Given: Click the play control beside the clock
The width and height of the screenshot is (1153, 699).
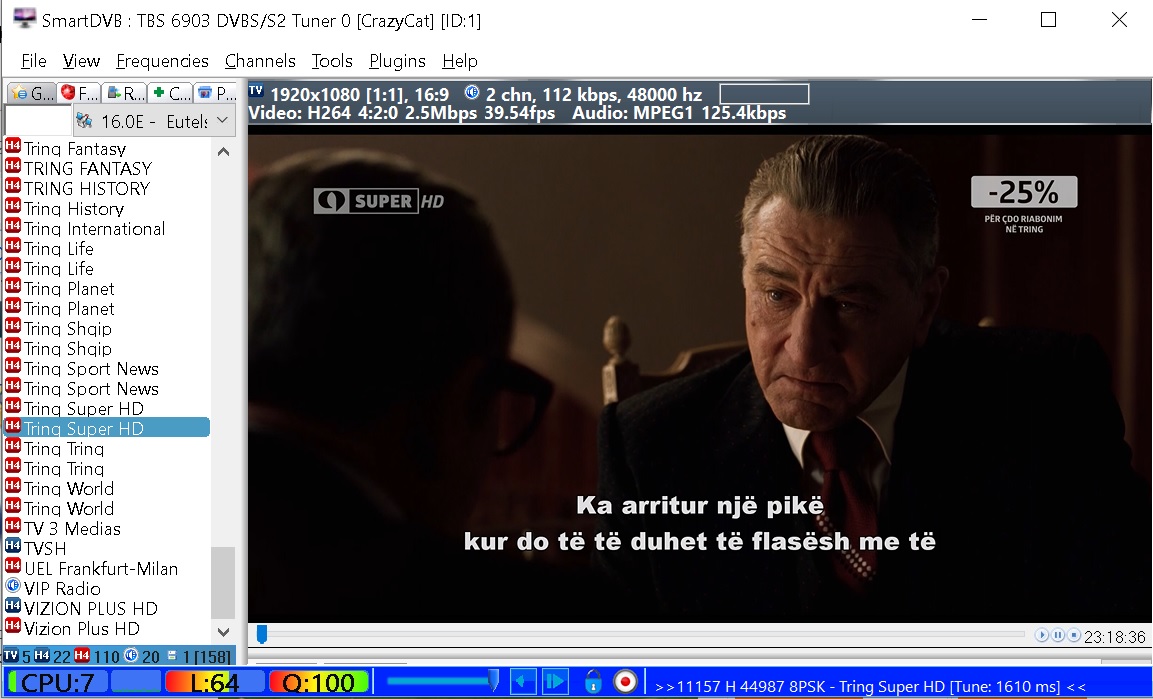Looking at the screenshot, I should pyautogui.click(x=1041, y=635).
